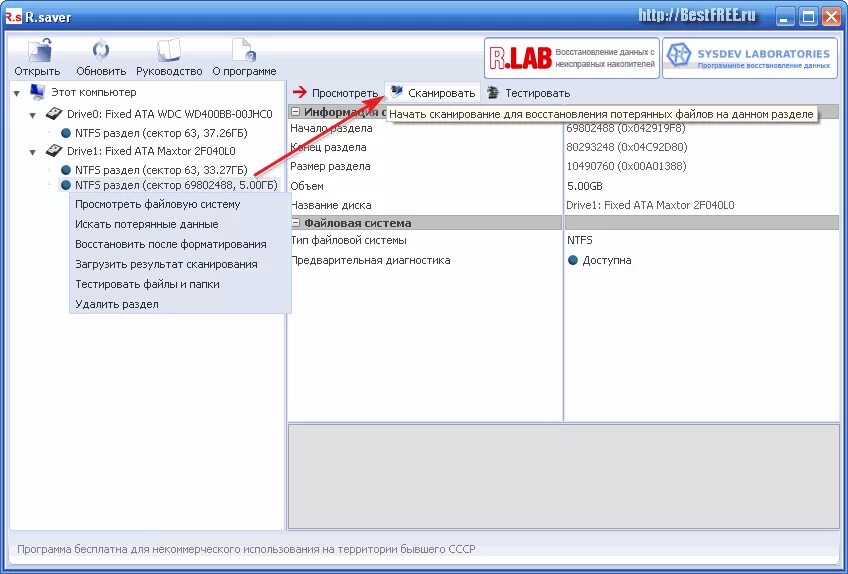The width and height of the screenshot is (848, 574).
Task: Select Drive0 Fixed ATA WDC drive
Action: click(x=169, y=114)
